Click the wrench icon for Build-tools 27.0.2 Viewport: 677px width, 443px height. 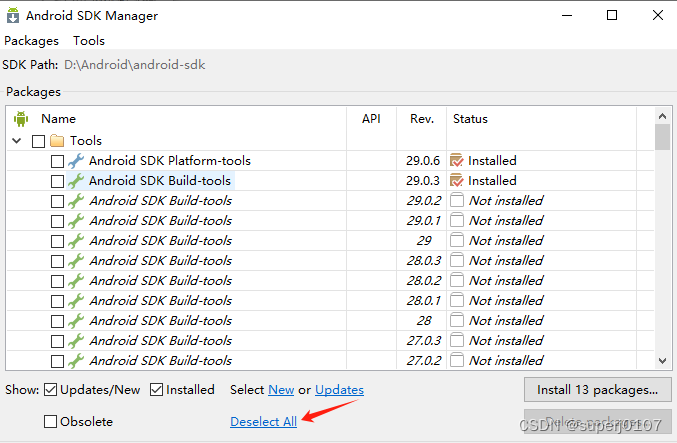pos(76,361)
